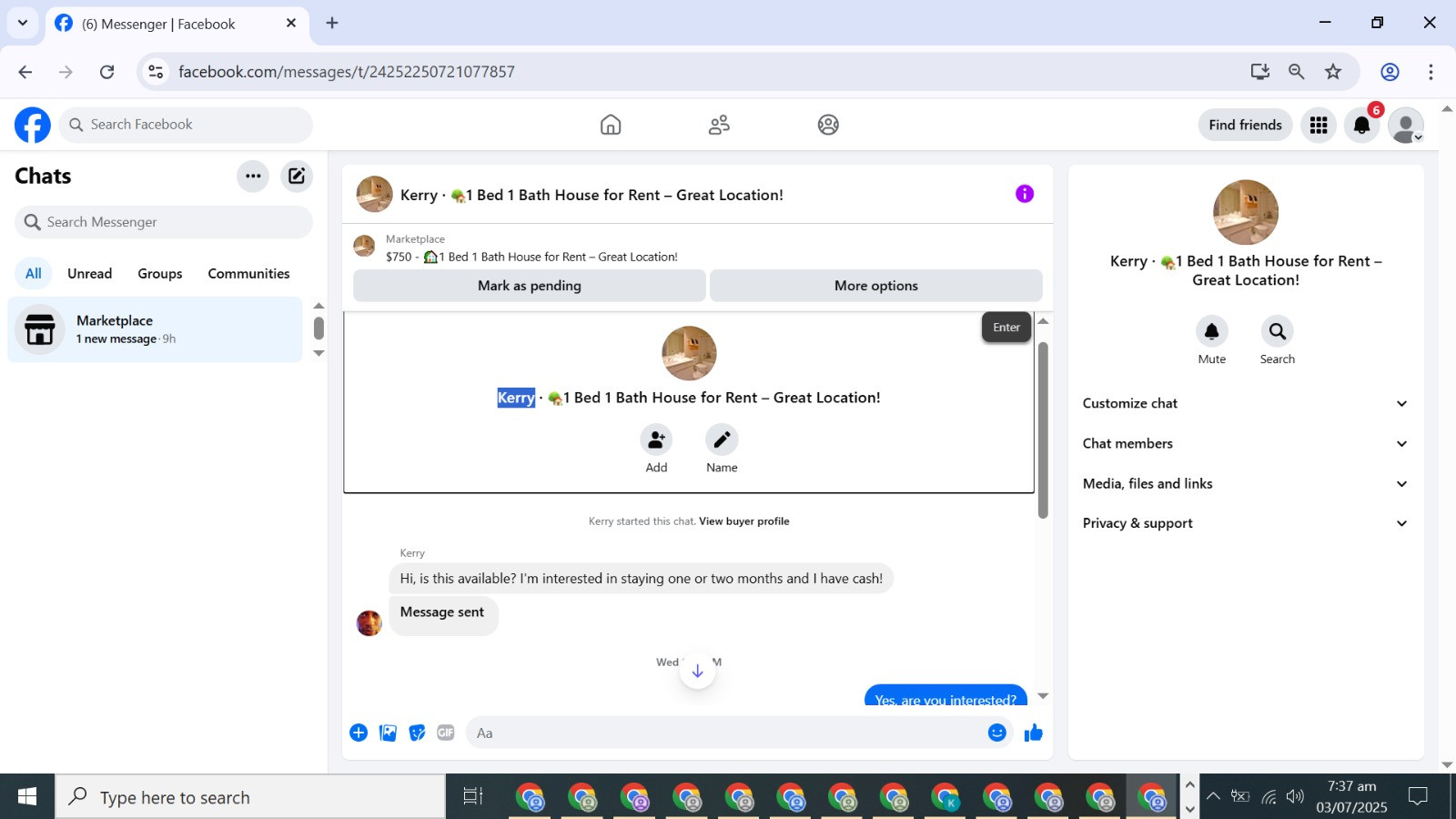The height and width of the screenshot is (819, 1456).
Task: Click the Find friends button
Action: click(x=1245, y=125)
